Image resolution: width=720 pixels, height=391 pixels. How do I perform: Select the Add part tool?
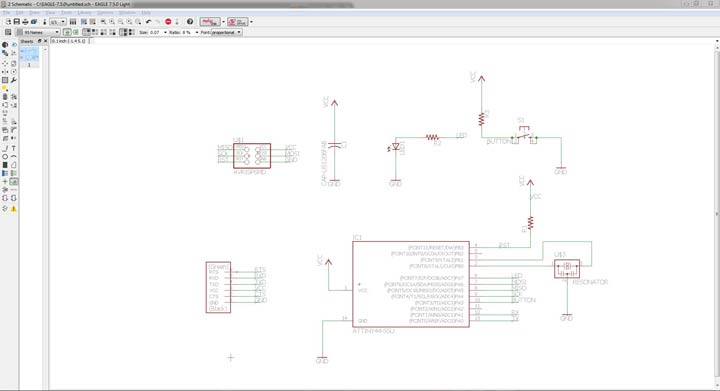14,97
